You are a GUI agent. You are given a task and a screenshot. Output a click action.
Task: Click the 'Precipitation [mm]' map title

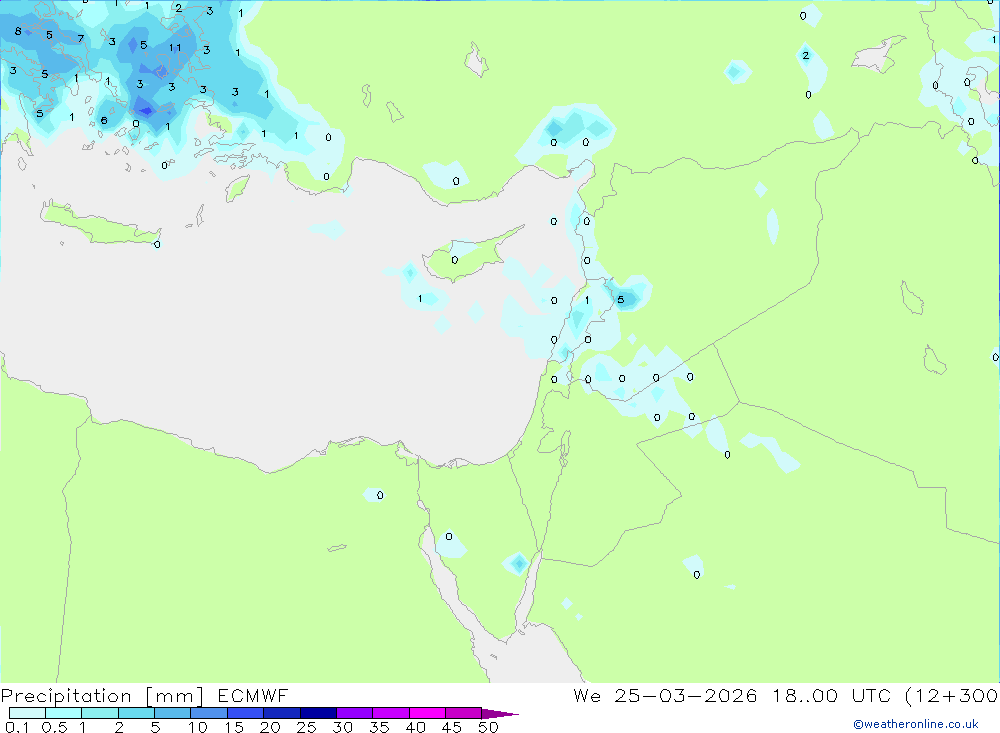[x=102, y=696]
